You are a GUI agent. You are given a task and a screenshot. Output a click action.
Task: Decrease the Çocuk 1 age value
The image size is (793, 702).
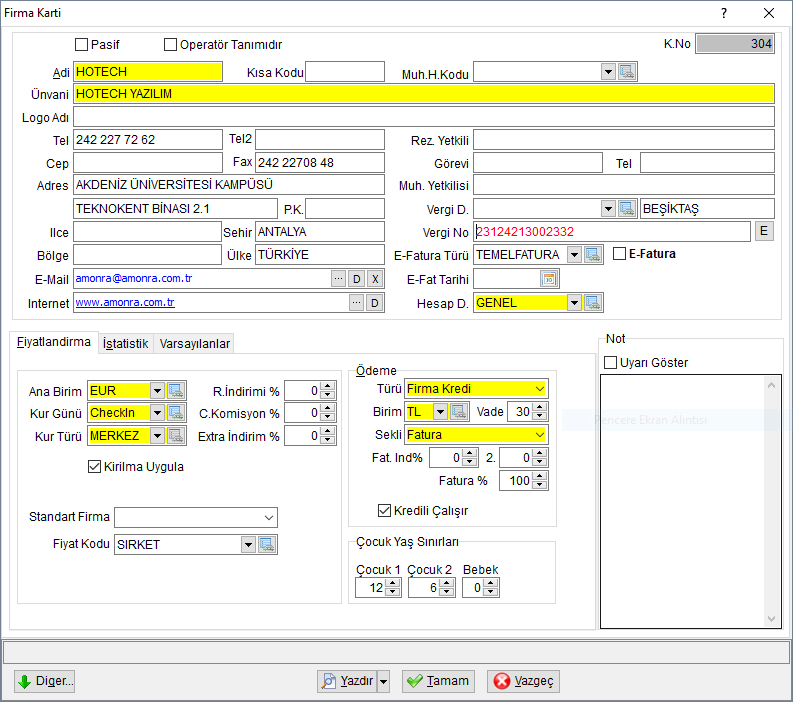point(393,592)
